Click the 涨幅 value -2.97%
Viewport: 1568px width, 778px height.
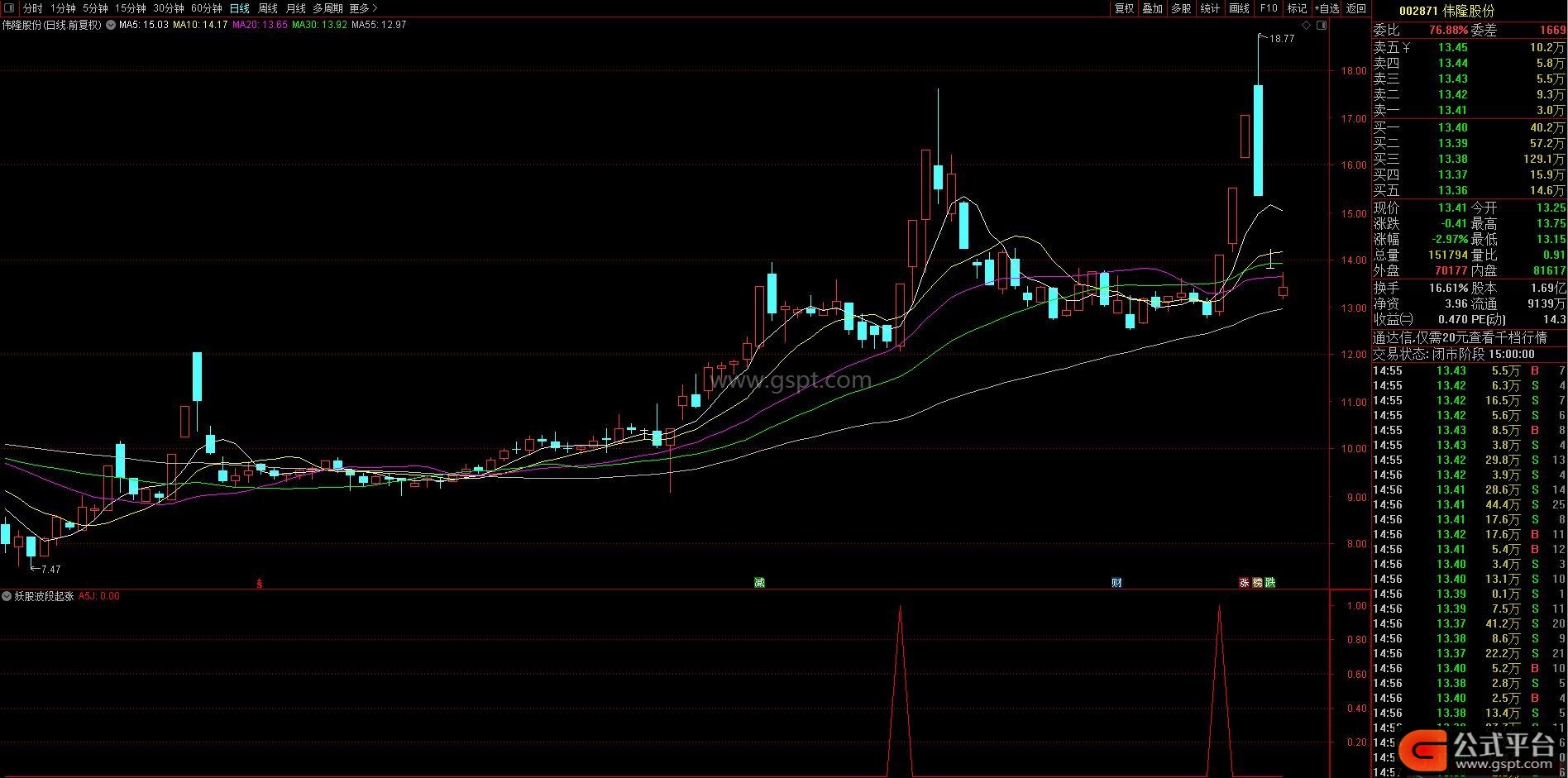[1448, 239]
